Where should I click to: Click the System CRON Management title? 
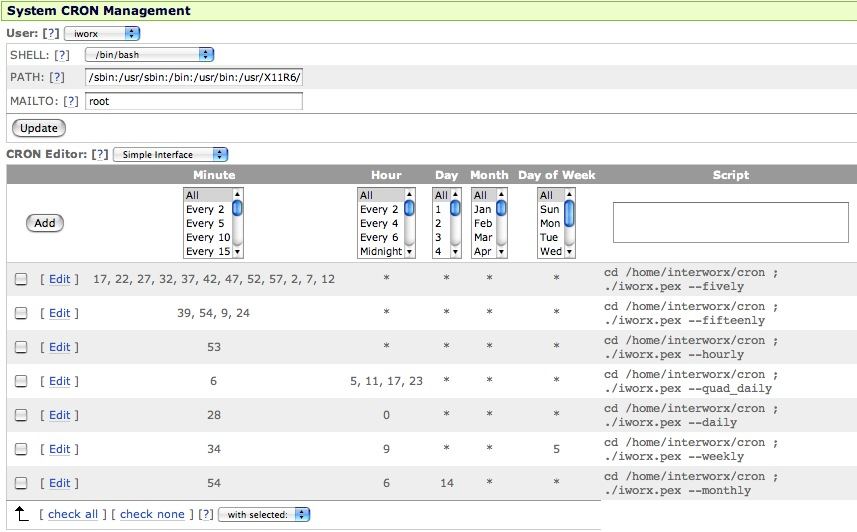point(98,10)
